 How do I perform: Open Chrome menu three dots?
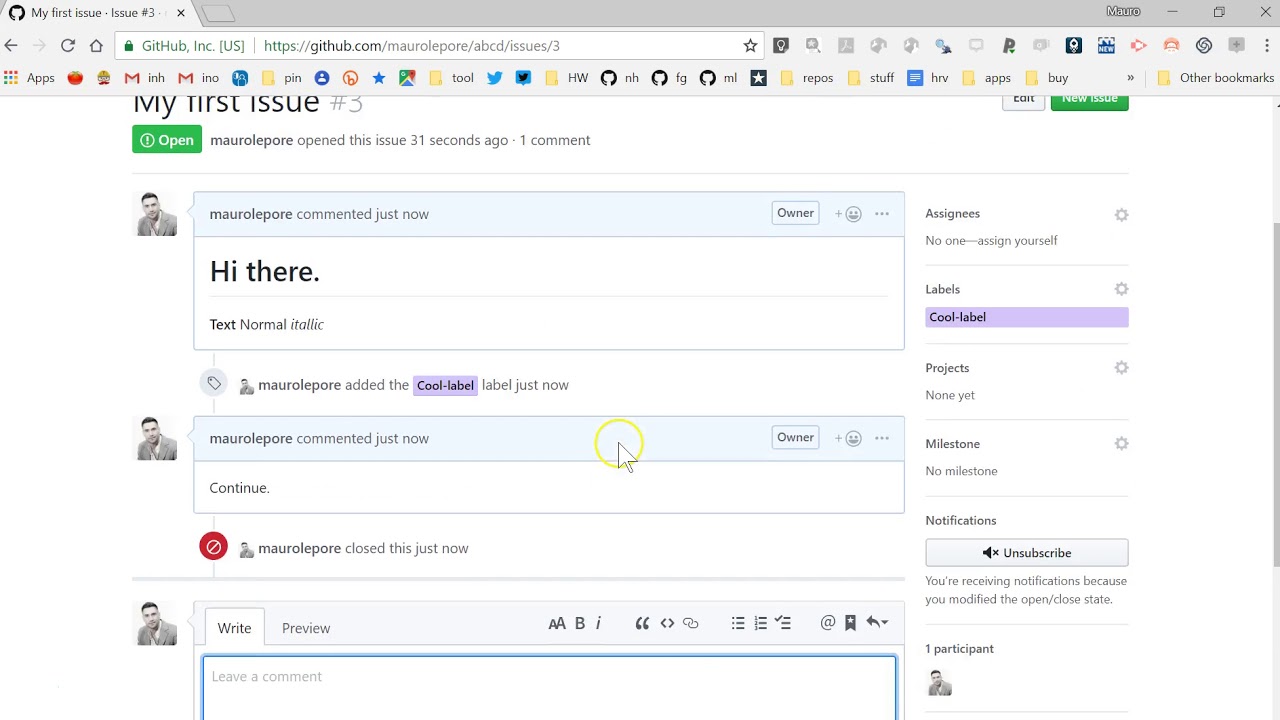[x=1266, y=45]
